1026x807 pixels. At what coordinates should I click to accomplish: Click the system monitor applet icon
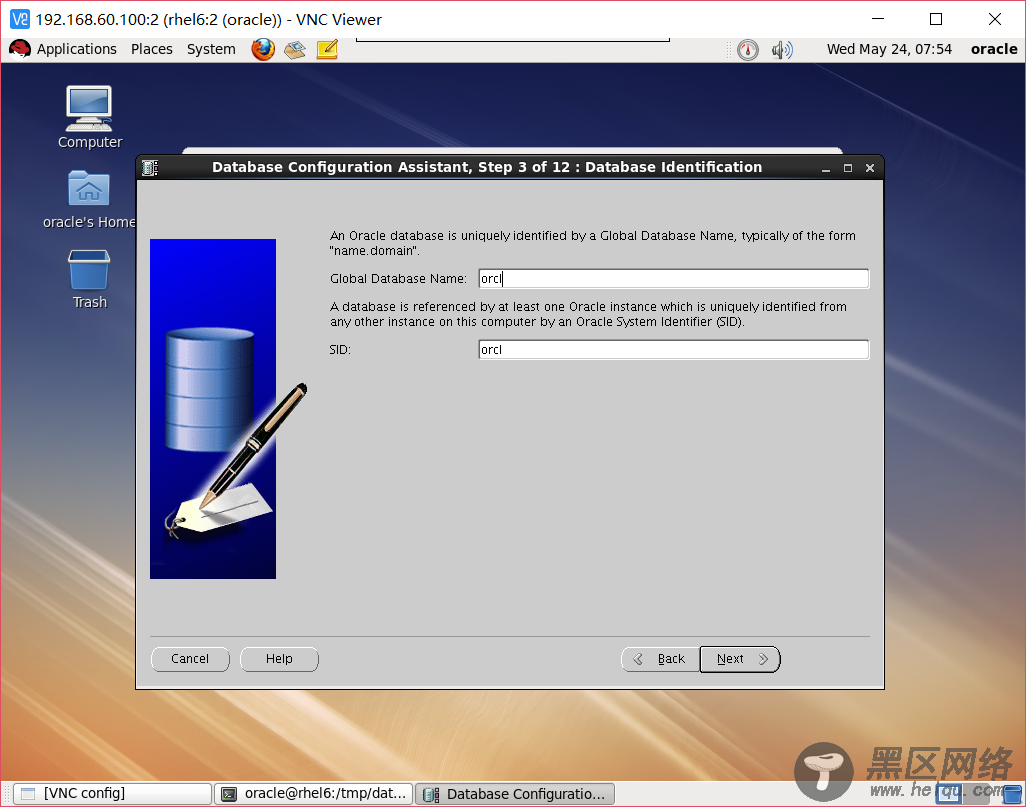point(748,50)
